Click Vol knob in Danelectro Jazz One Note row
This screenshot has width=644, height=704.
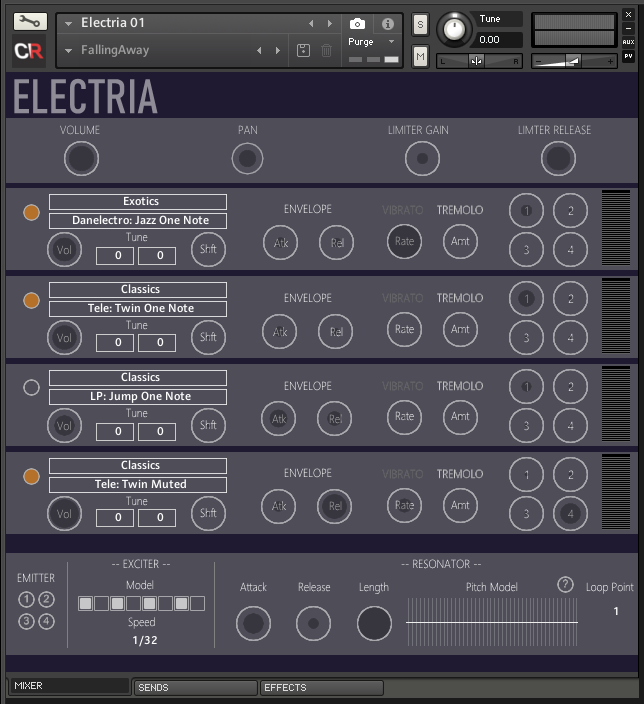[64, 250]
